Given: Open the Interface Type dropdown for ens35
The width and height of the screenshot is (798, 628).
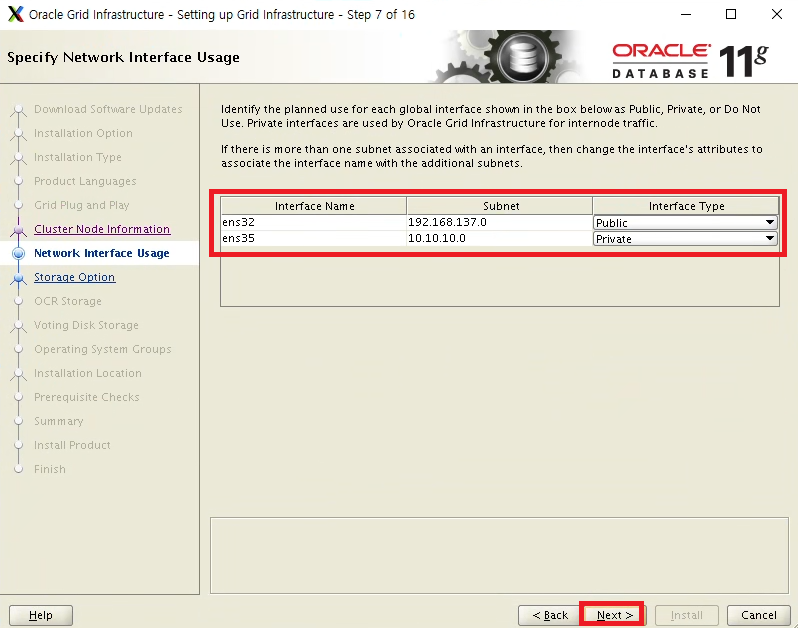Looking at the screenshot, I should pyautogui.click(x=685, y=239).
